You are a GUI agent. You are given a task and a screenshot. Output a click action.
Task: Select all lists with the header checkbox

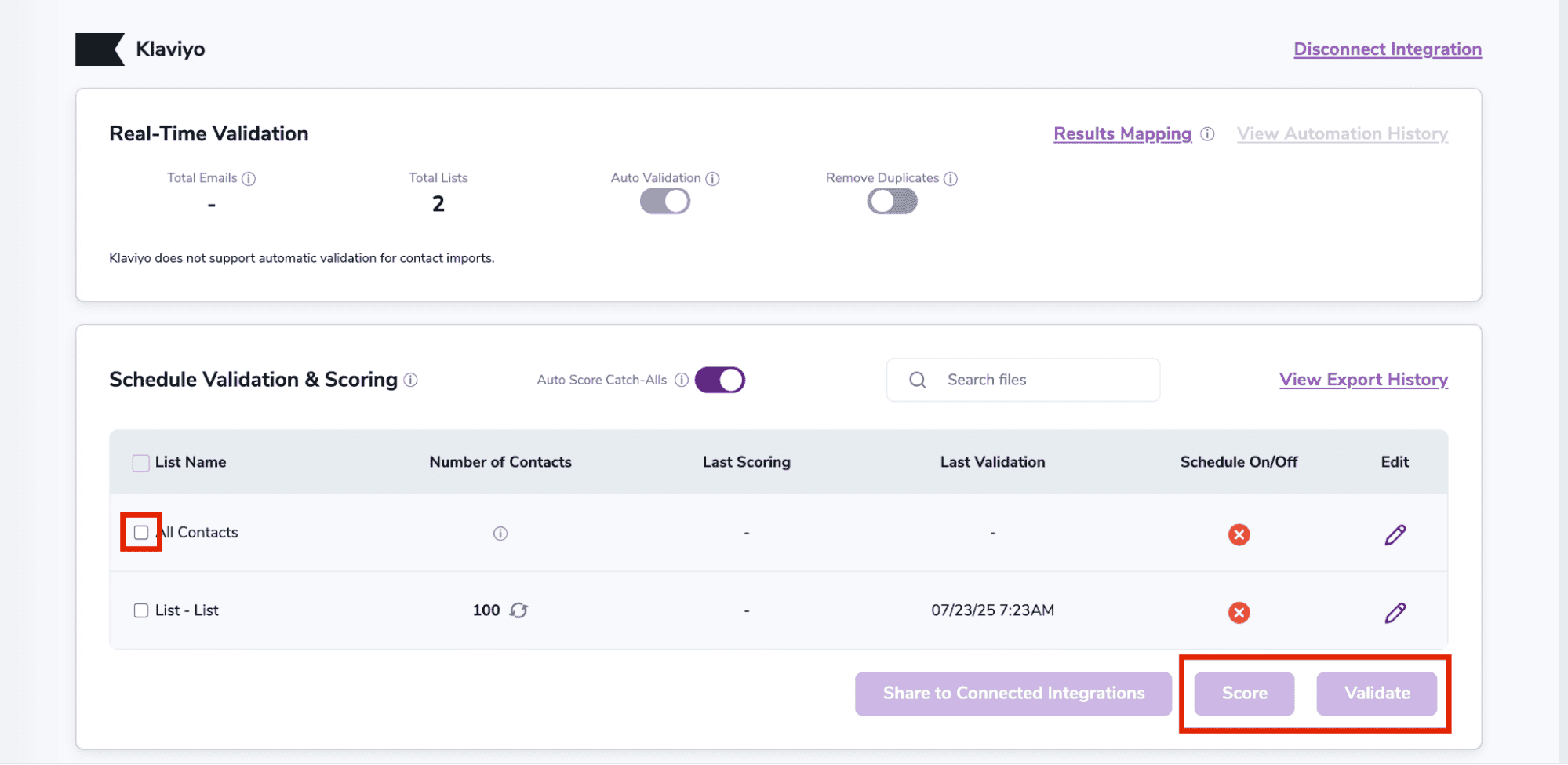click(x=140, y=462)
